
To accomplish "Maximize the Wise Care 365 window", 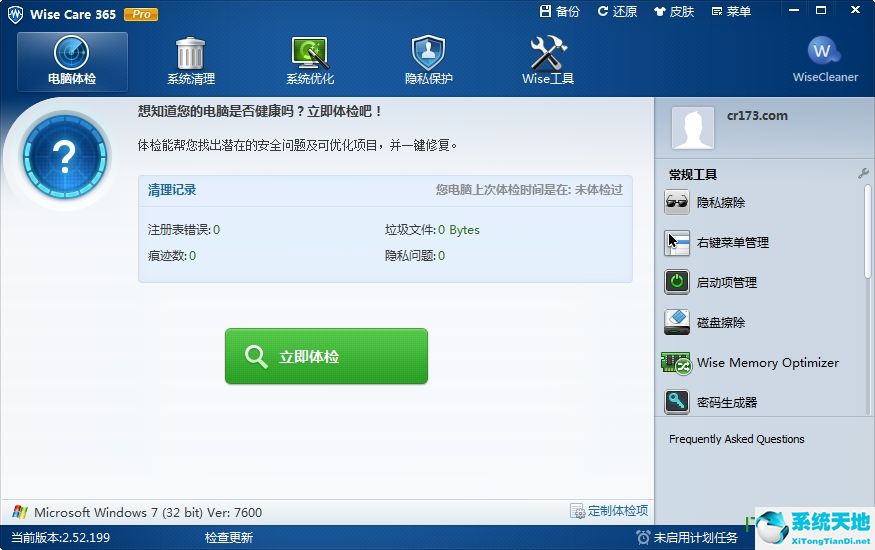I will [x=821, y=10].
